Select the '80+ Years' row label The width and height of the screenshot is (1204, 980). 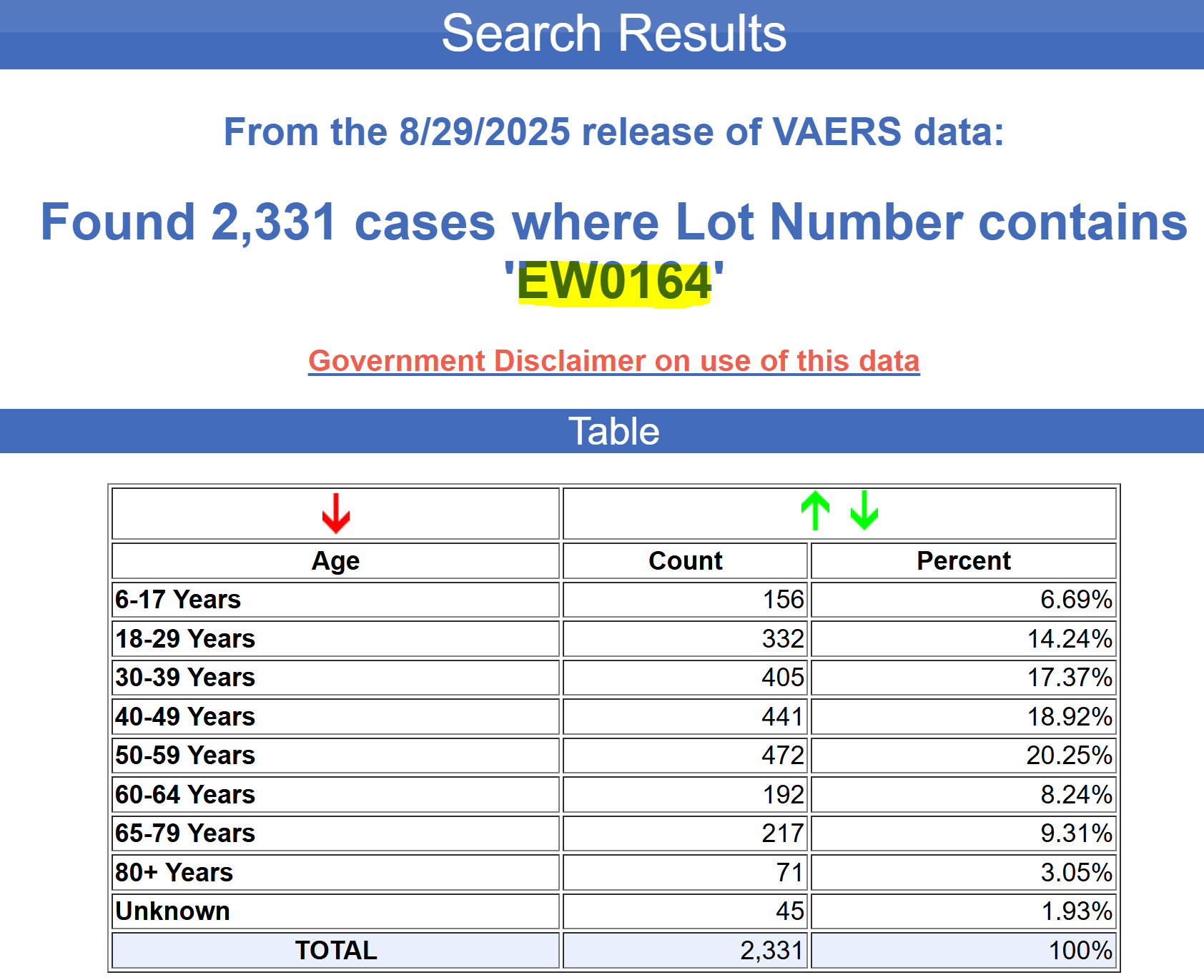(174, 873)
